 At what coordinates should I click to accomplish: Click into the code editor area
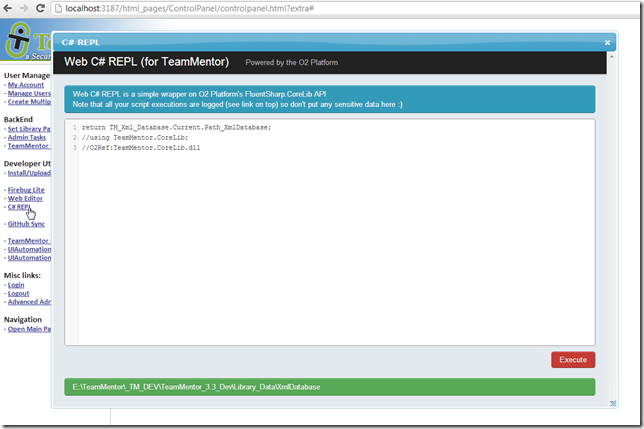330,232
